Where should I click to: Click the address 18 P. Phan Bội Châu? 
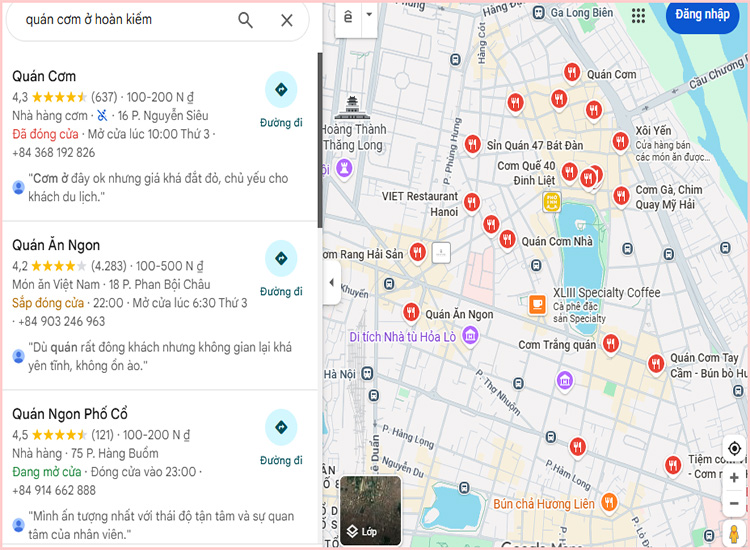coord(159,285)
